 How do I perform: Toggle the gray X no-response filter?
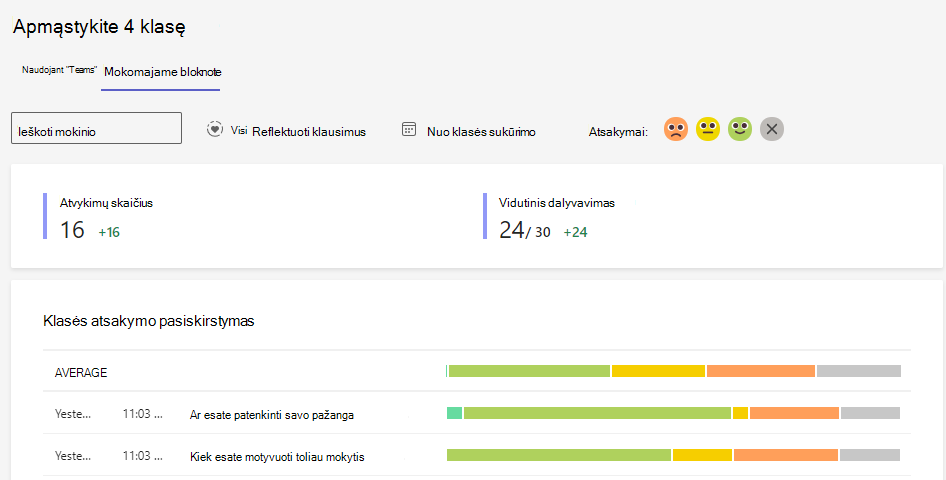(772, 129)
